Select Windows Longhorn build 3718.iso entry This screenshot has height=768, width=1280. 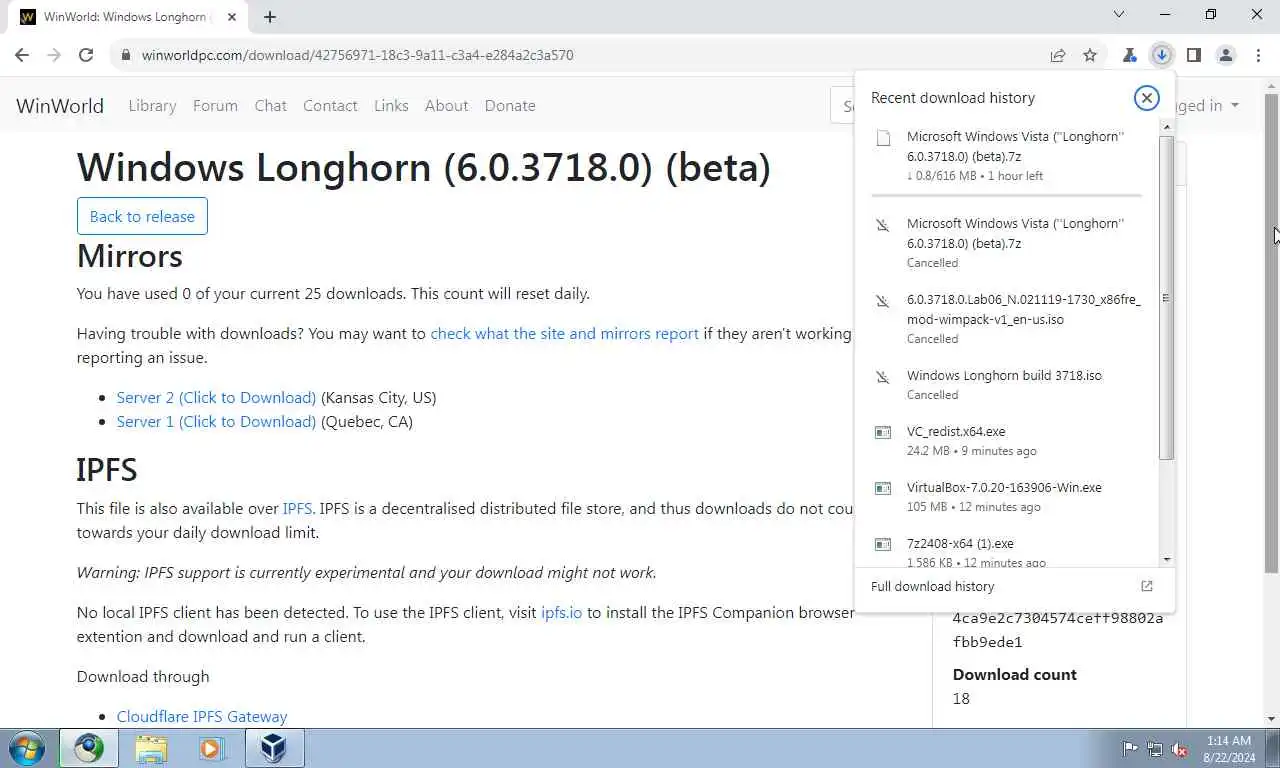[1007, 385]
